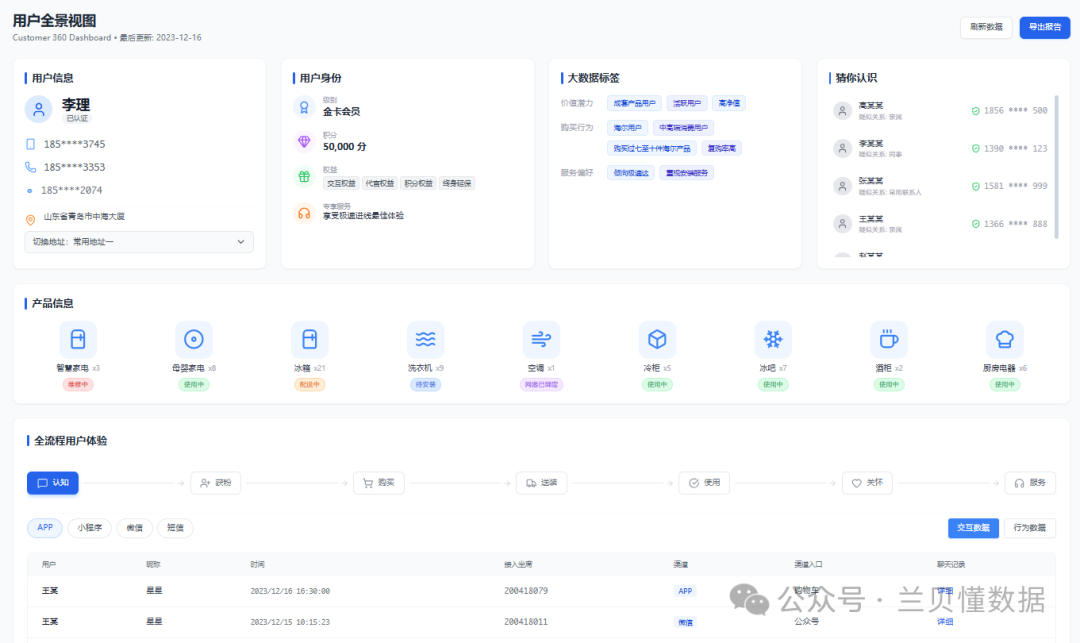
Task: Switch to the 小程序 channel pill
Action: tap(90, 527)
